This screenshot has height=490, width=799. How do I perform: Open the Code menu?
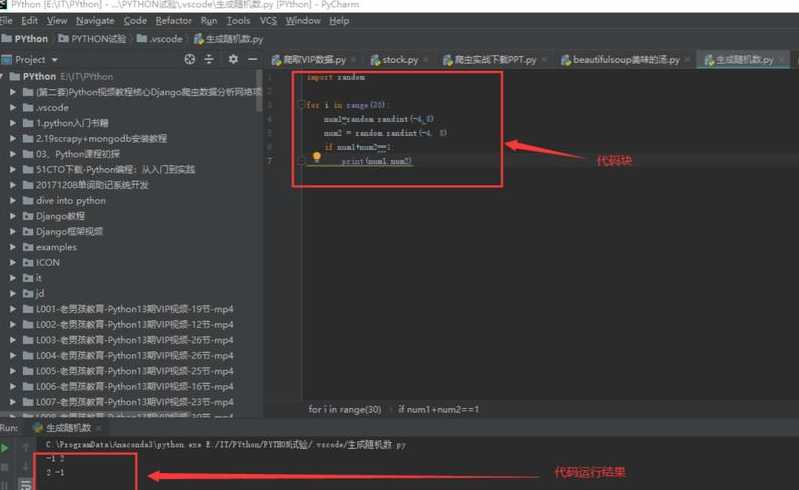pos(135,21)
